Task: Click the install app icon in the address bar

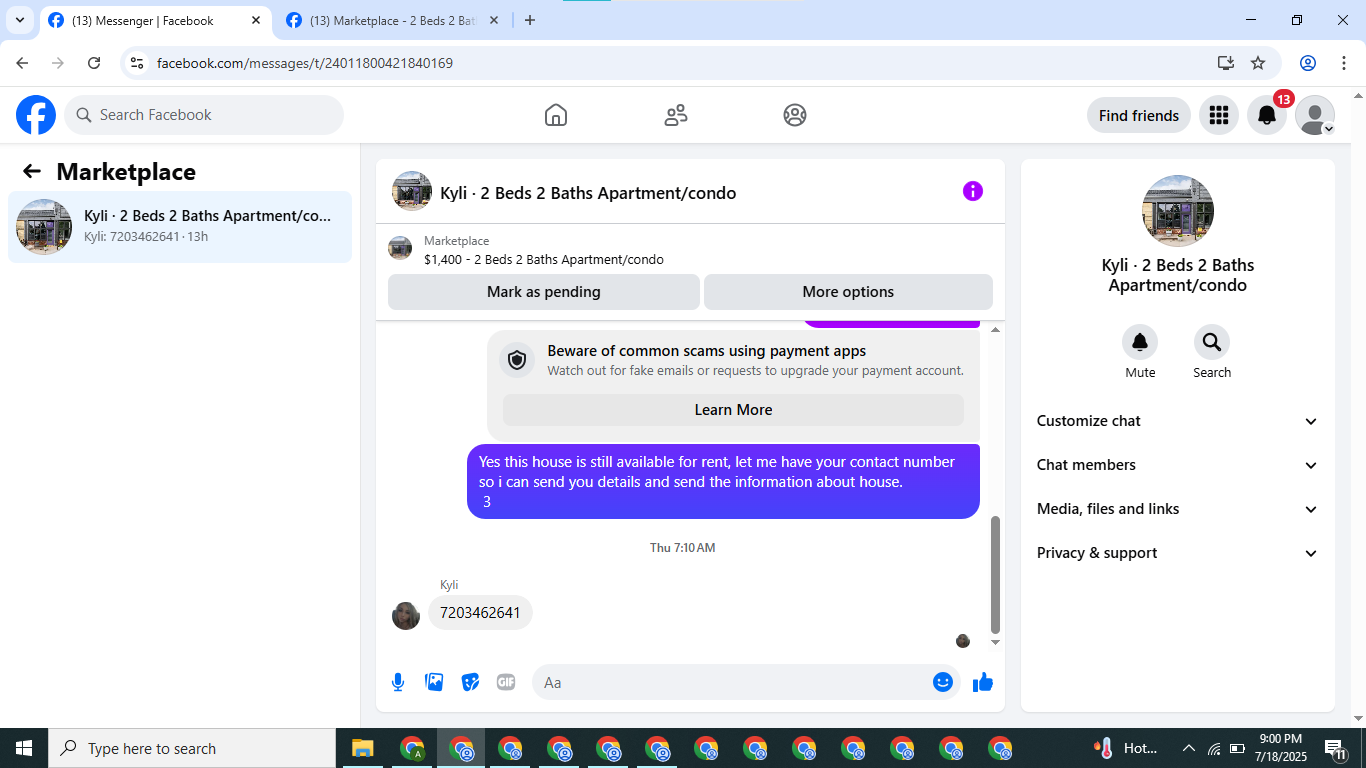Action: (1226, 63)
